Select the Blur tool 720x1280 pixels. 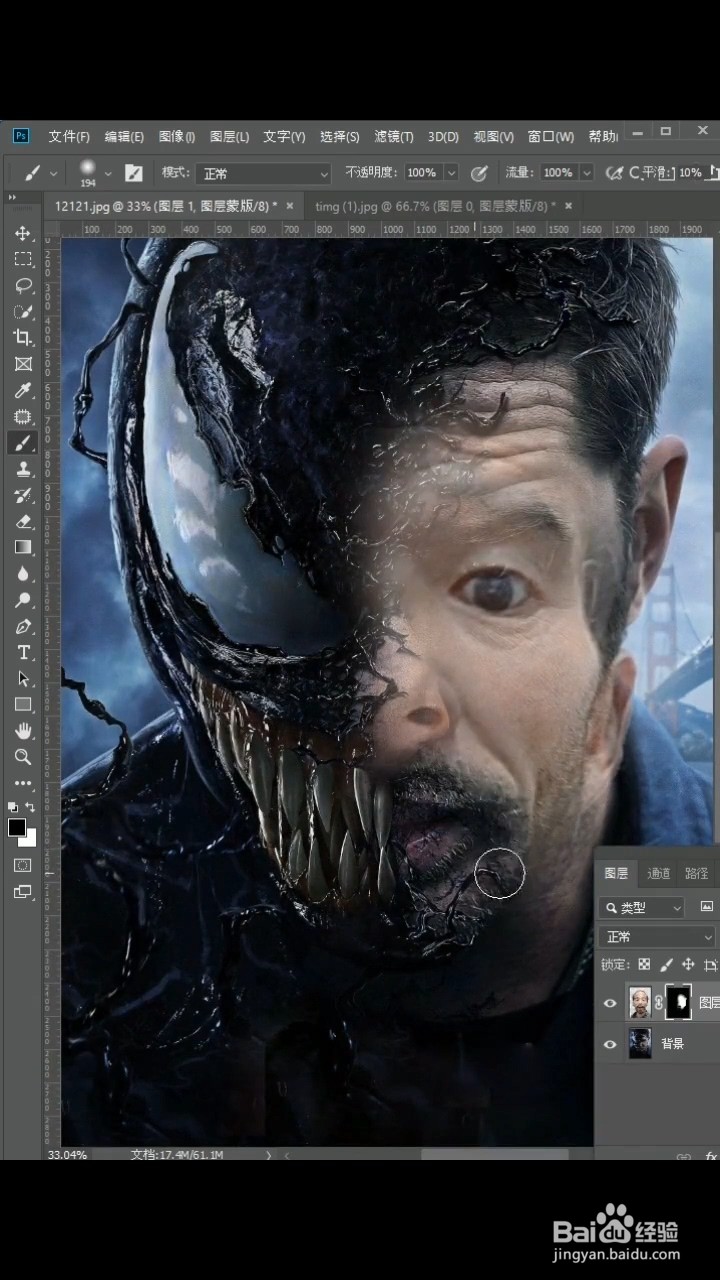coord(23,574)
